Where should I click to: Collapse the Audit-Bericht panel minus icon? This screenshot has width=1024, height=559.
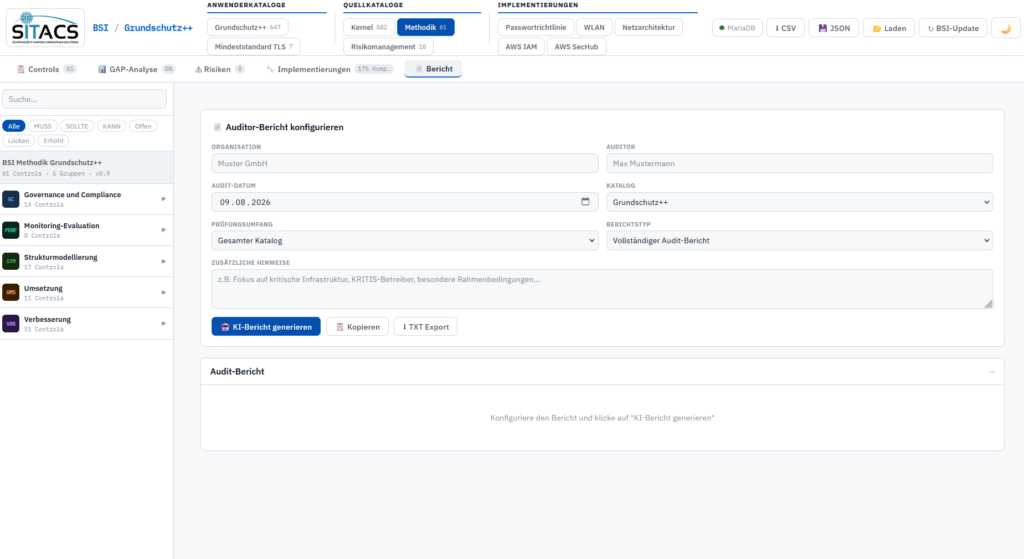[x=992, y=372]
